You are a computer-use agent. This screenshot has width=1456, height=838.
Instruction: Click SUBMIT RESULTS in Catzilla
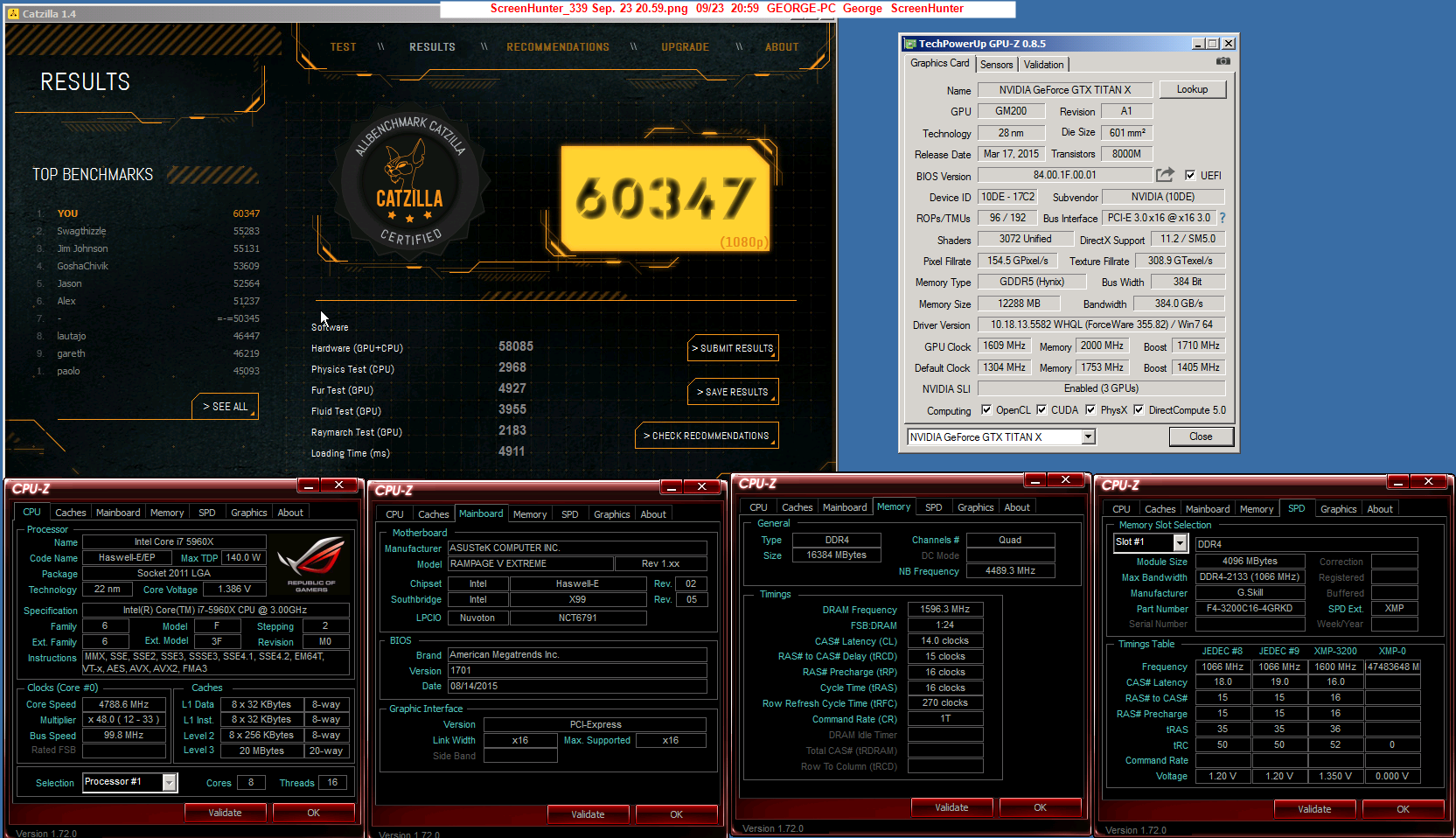click(733, 348)
